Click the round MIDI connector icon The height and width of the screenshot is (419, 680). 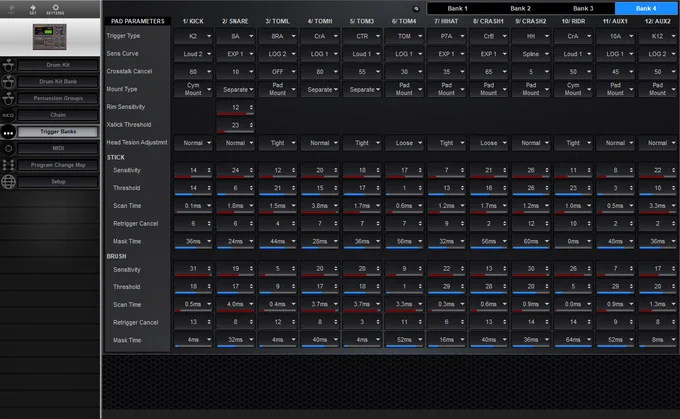point(8,148)
